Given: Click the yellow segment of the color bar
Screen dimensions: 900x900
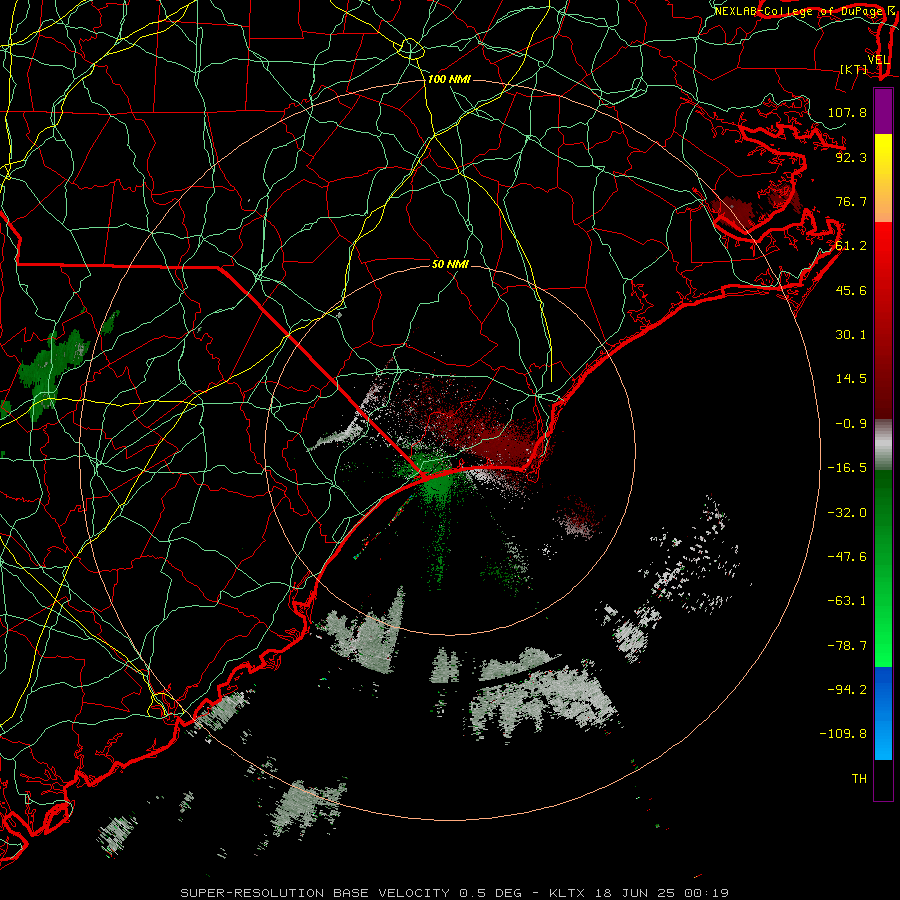Looking at the screenshot, I should pyautogui.click(x=883, y=178).
